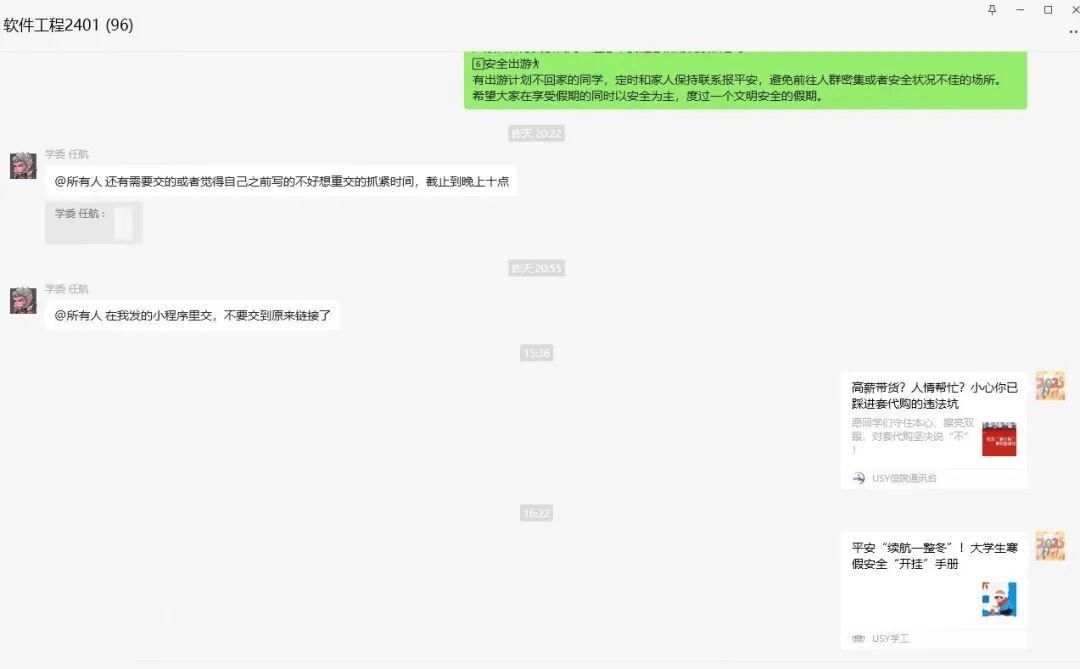Open the USY信院通讯台 source icon
The width and height of the screenshot is (1080, 669).
point(858,477)
